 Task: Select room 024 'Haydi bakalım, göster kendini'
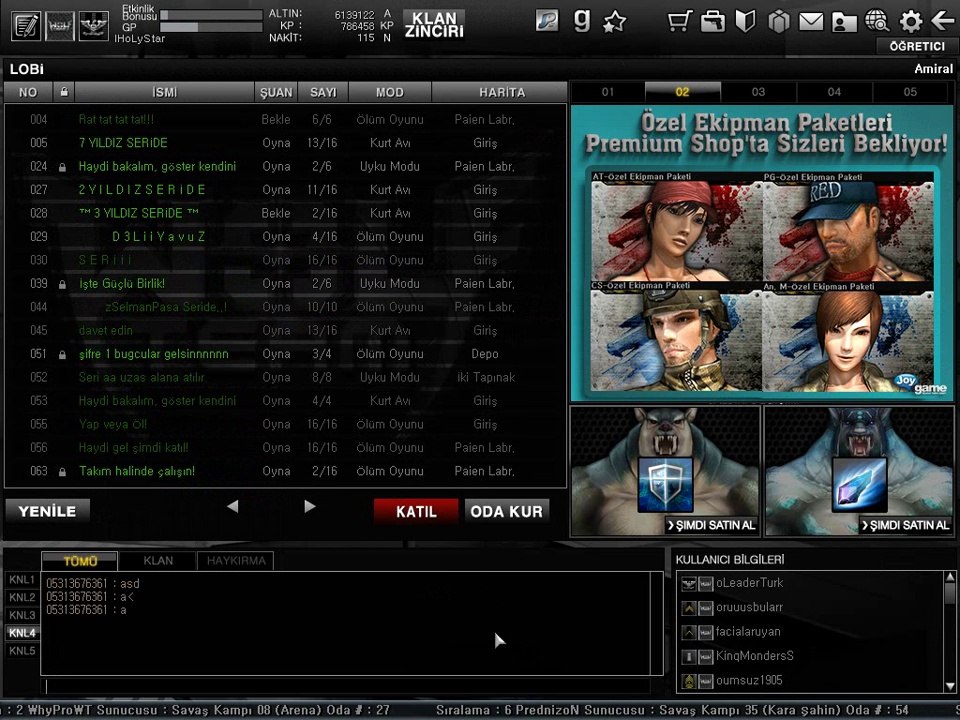click(x=285, y=167)
